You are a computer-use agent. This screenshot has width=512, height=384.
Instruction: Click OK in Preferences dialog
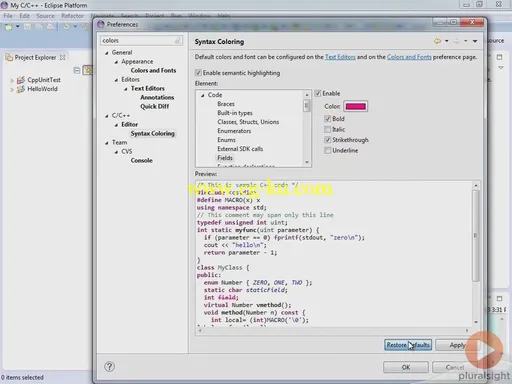pos(406,367)
